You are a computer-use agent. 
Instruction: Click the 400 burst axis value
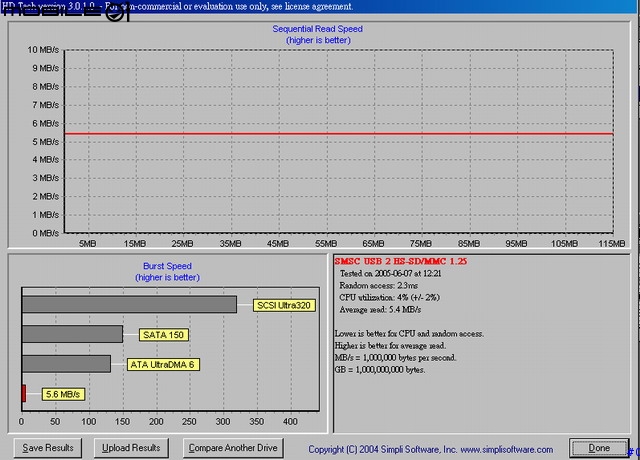click(x=290, y=421)
